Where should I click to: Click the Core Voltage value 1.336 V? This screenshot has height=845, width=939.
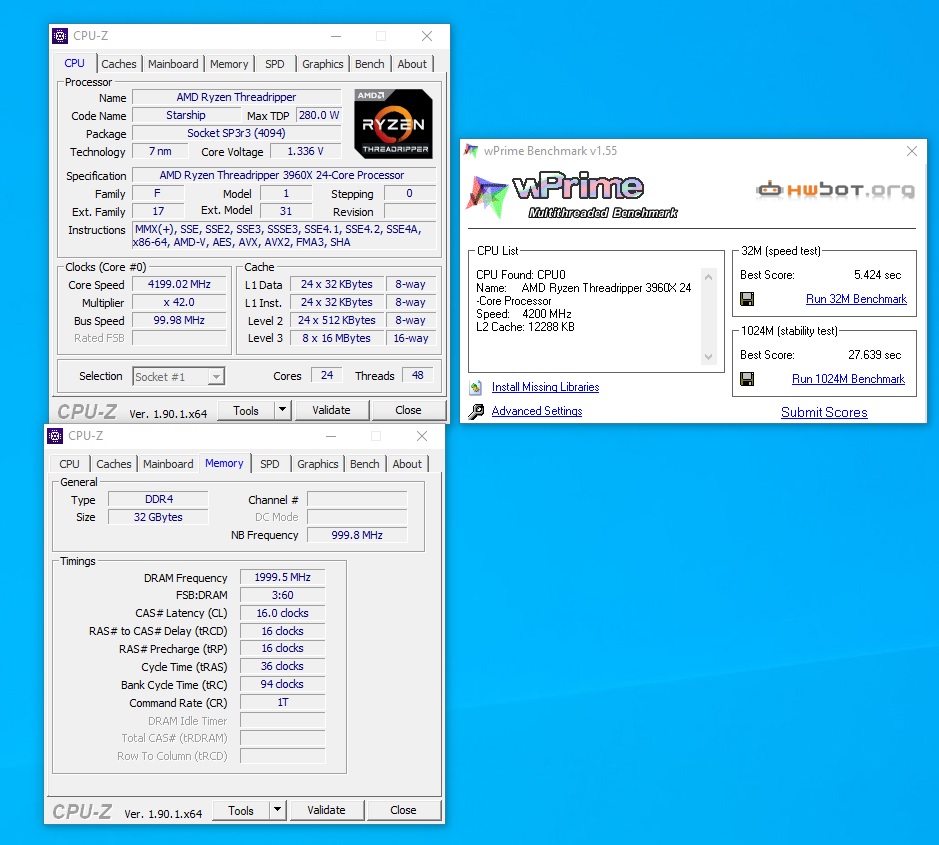coord(305,152)
